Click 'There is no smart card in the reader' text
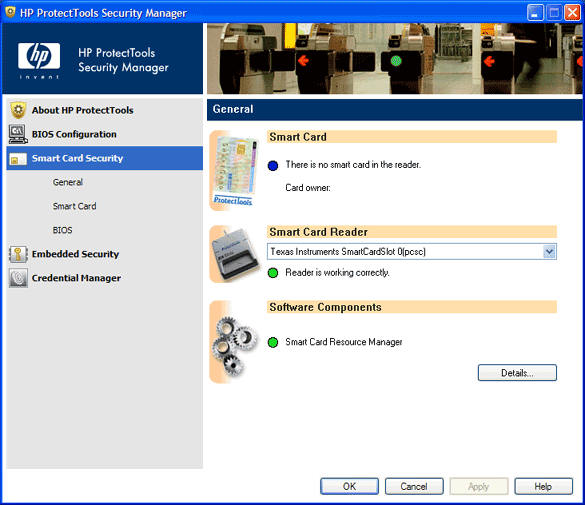The height and width of the screenshot is (505, 585). pyautogui.click(x=353, y=164)
